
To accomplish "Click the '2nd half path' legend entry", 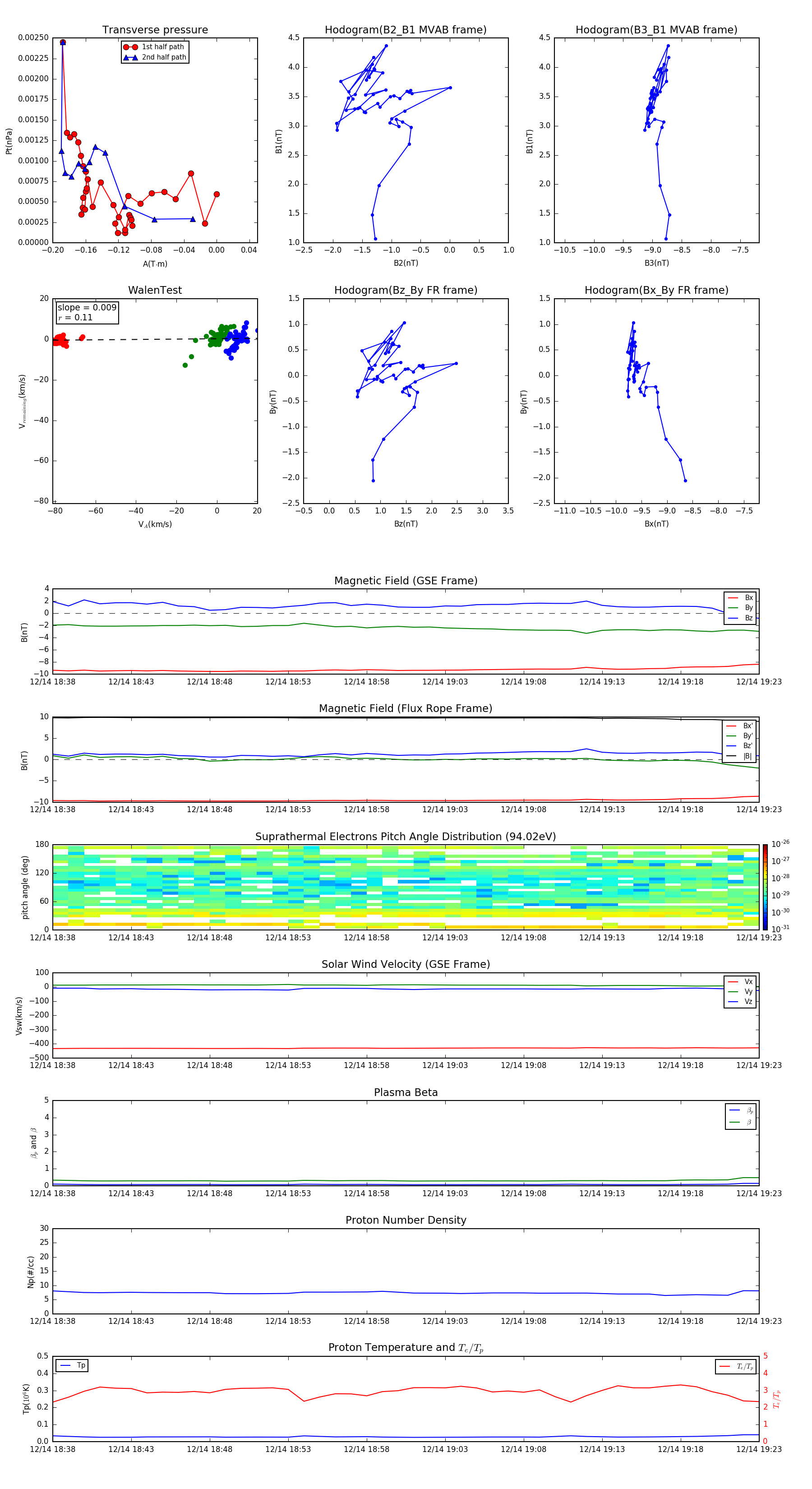I will [x=155, y=57].
